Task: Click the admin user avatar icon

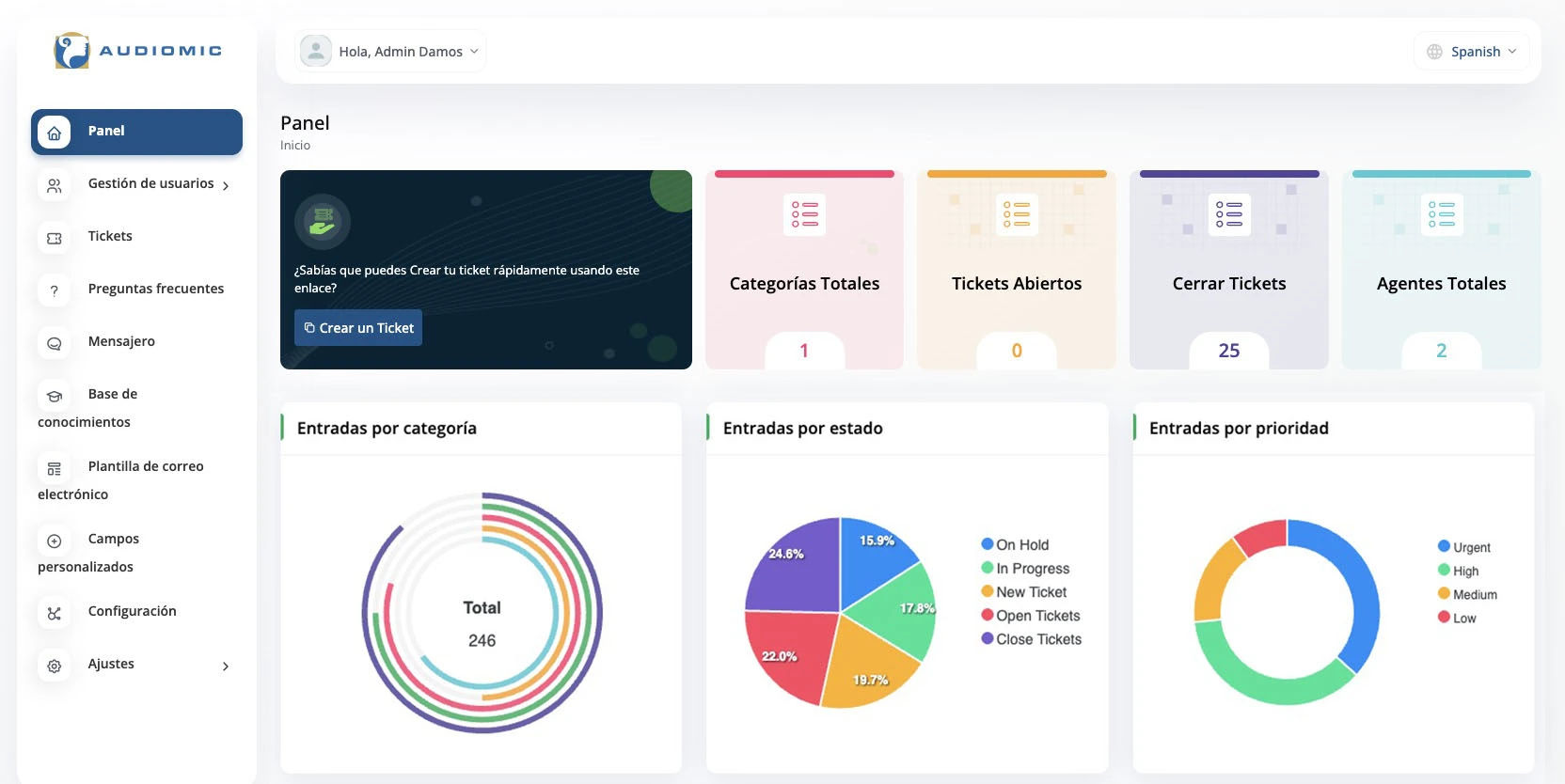Action: 316,51
